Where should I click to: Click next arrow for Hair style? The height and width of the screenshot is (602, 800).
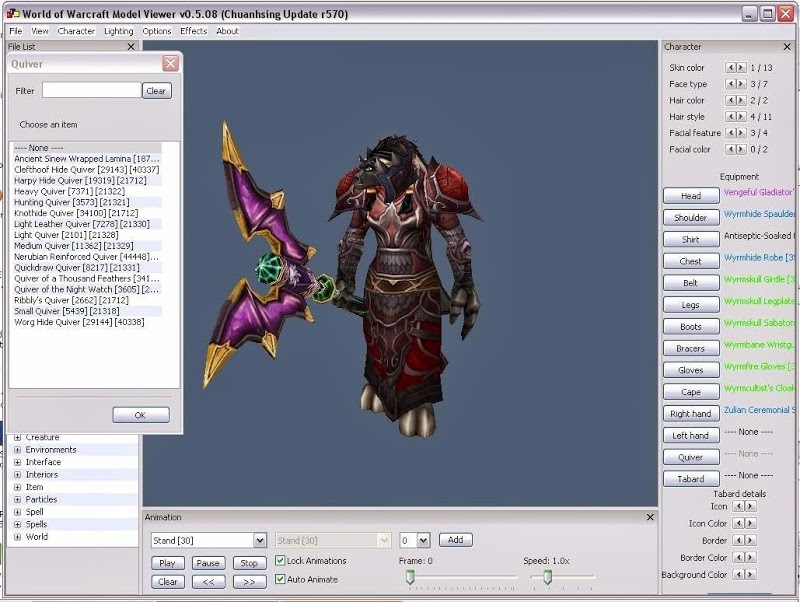[x=741, y=116]
